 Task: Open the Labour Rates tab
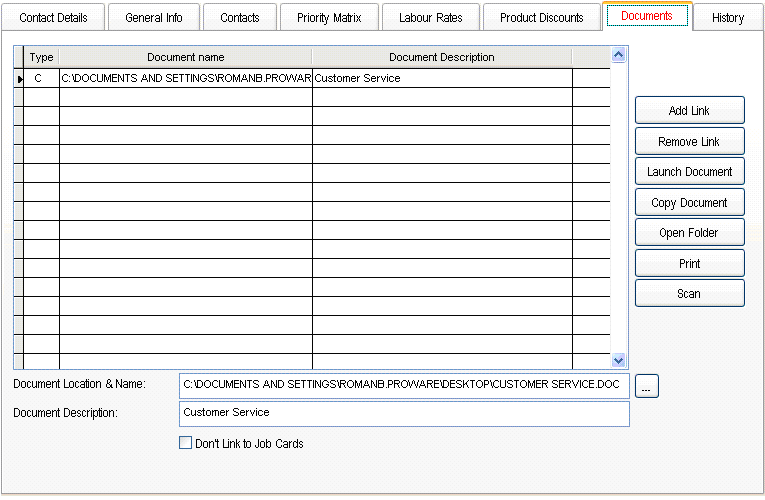(430, 18)
